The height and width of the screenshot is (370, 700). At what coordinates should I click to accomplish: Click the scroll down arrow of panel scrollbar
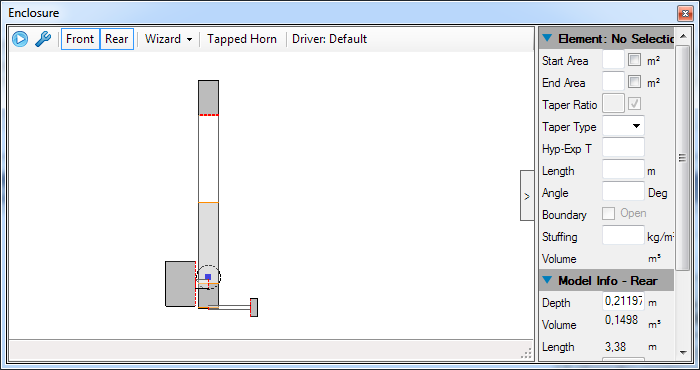pos(683,352)
